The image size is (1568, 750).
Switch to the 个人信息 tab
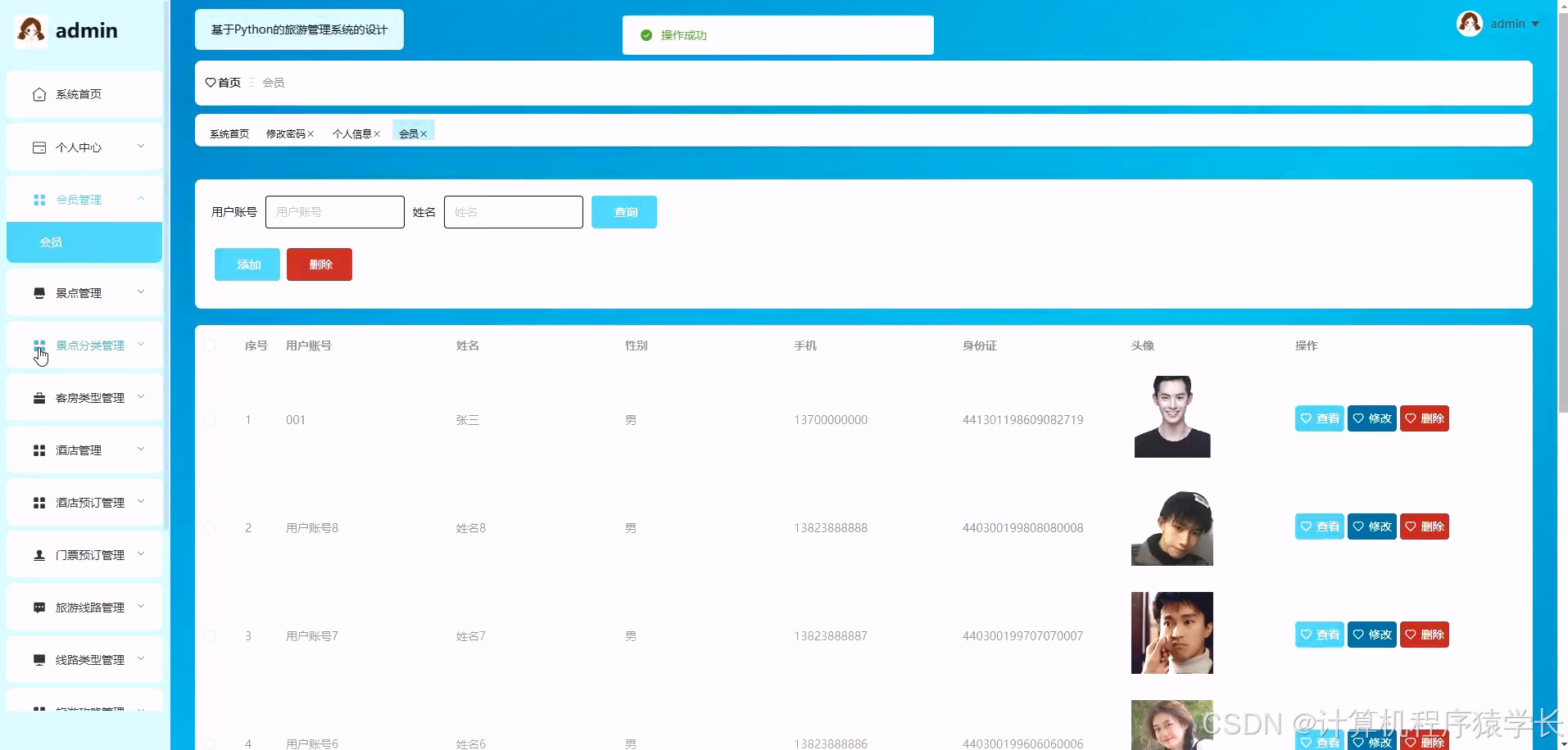352,134
